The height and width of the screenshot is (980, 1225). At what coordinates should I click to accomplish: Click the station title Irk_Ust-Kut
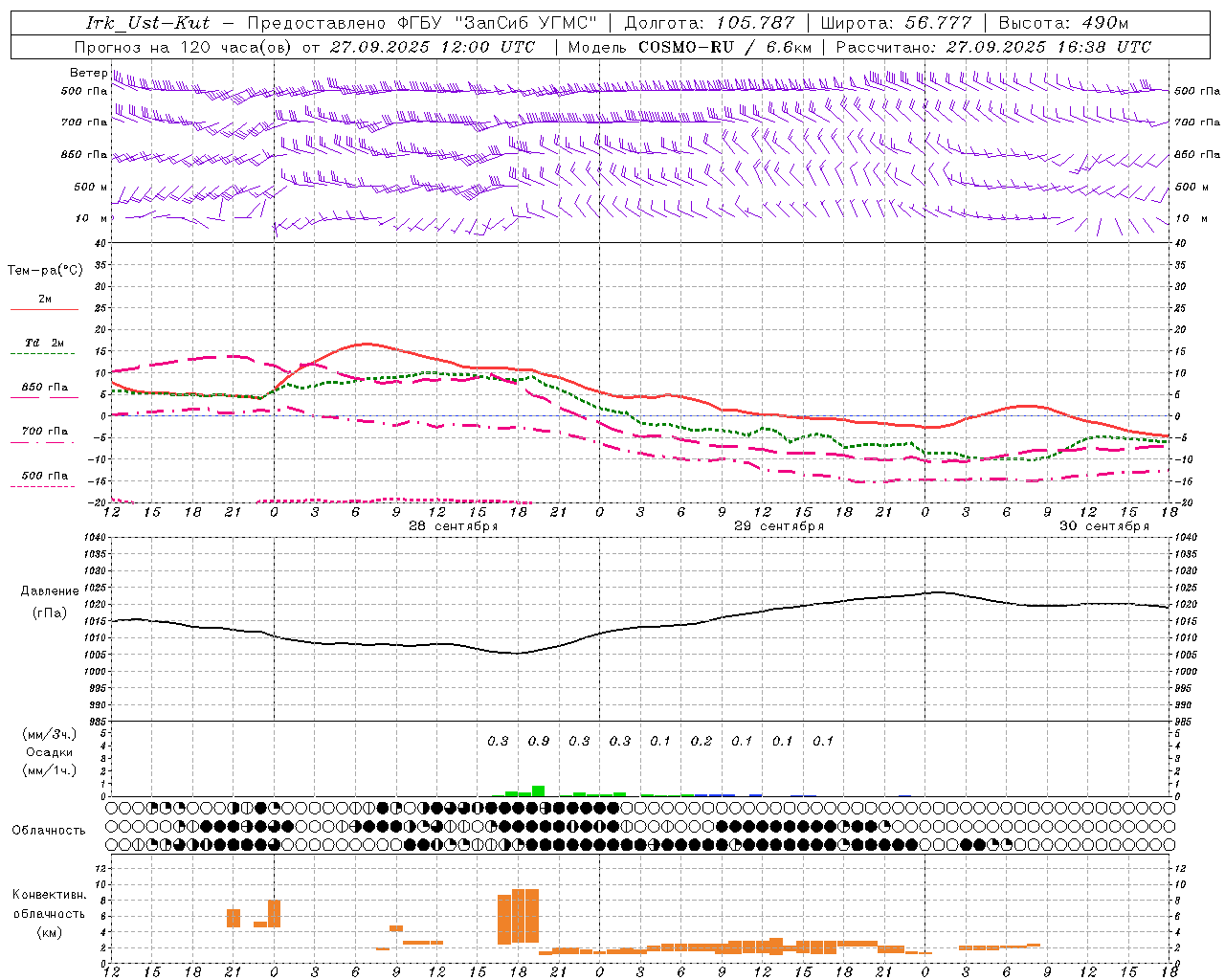point(147,23)
